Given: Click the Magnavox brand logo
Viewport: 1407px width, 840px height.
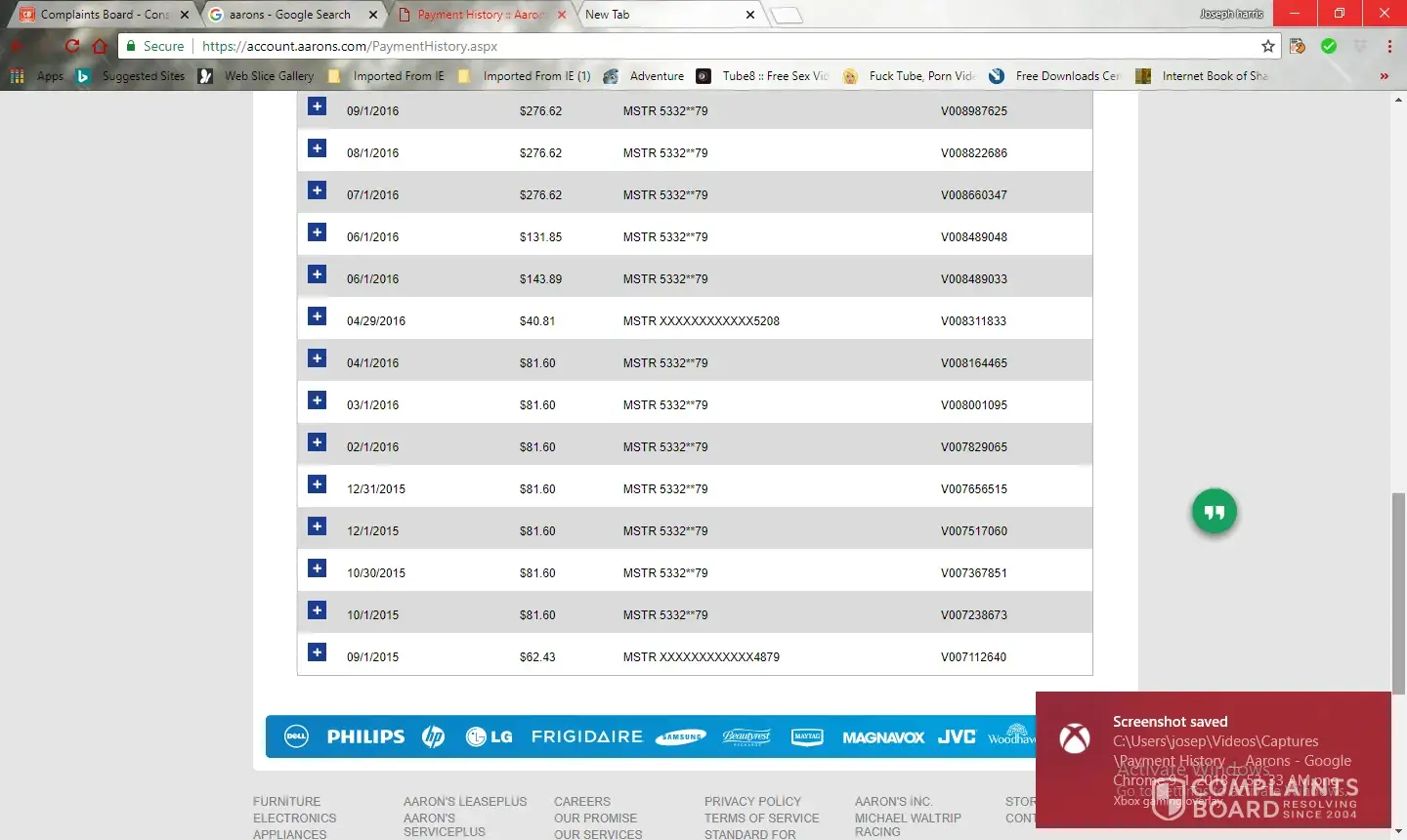Looking at the screenshot, I should pyautogui.click(x=883, y=737).
